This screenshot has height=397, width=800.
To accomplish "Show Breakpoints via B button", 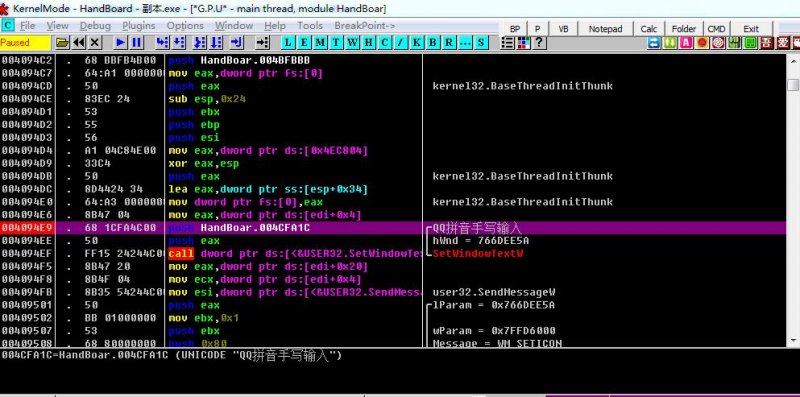I will tap(433, 42).
